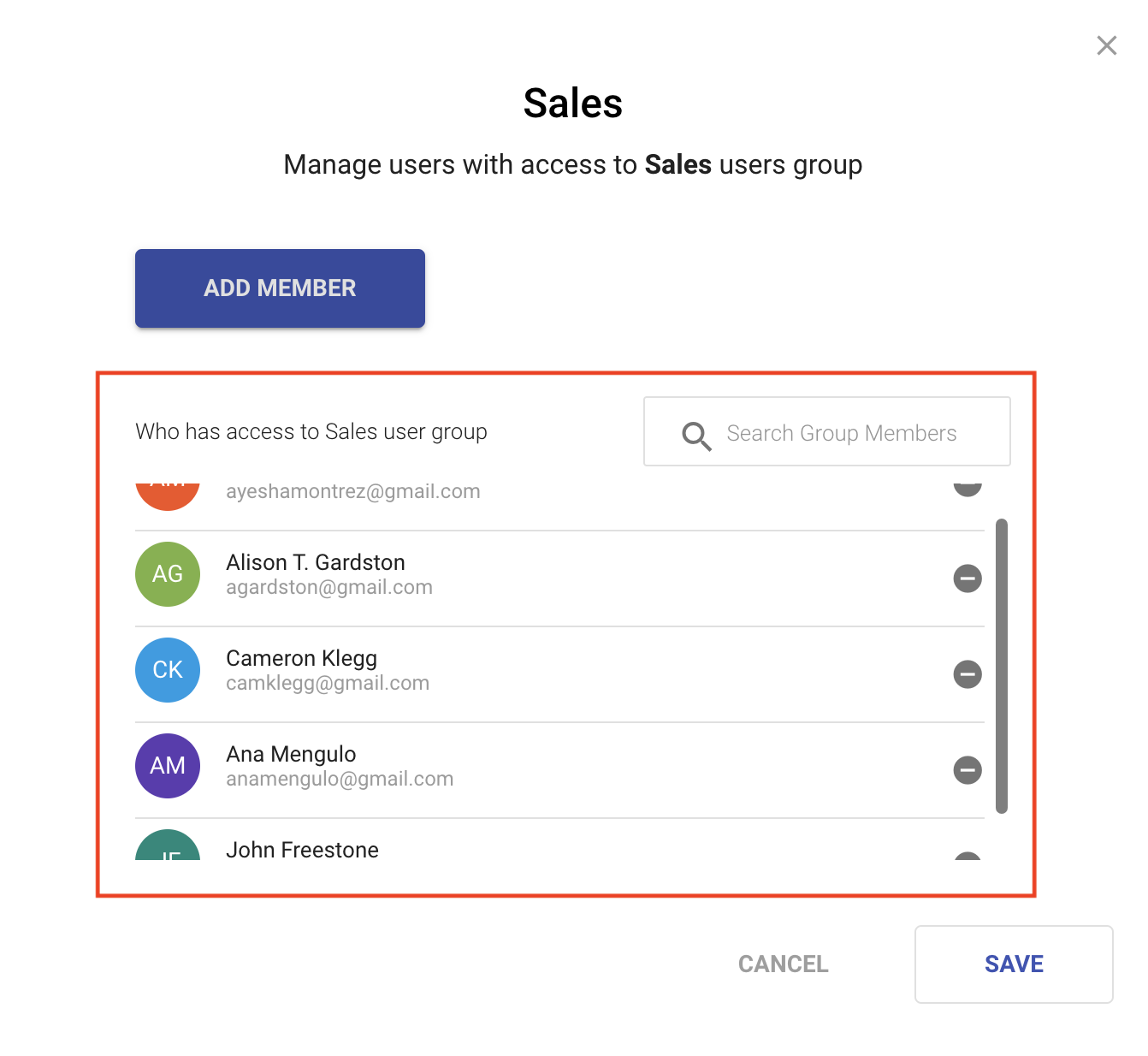Viewport: 1148px width, 1056px height.
Task: Select the Cameron Klegg name
Action: [x=301, y=658]
